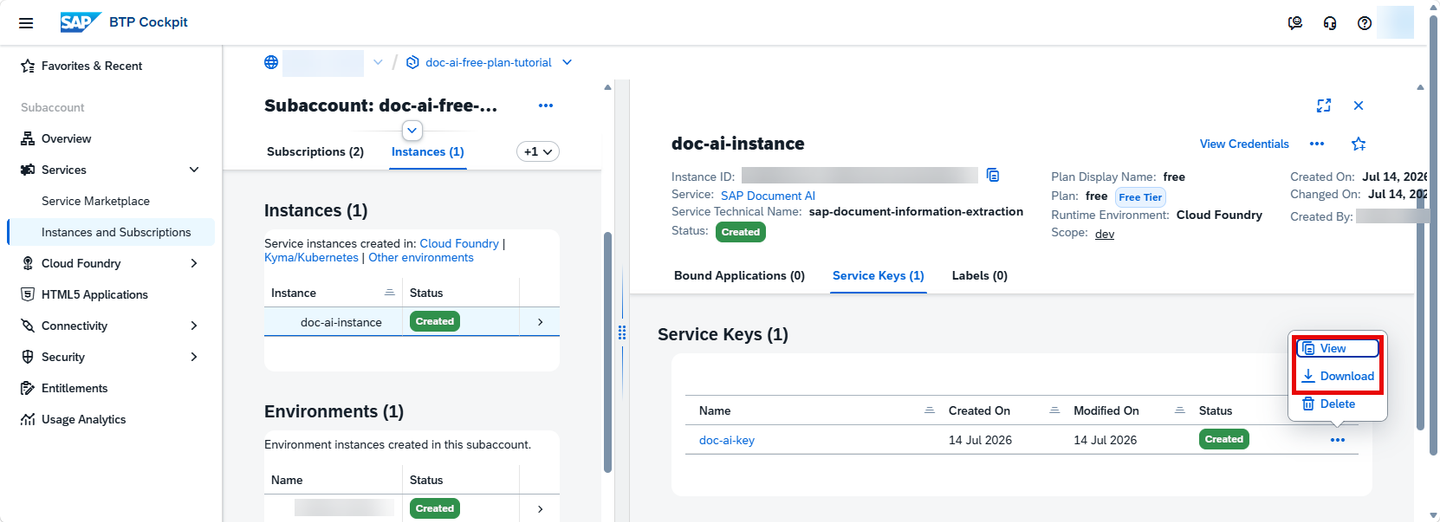Click the dev scope link
Viewport: 1440px width, 522px height.
pos(1105,234)
